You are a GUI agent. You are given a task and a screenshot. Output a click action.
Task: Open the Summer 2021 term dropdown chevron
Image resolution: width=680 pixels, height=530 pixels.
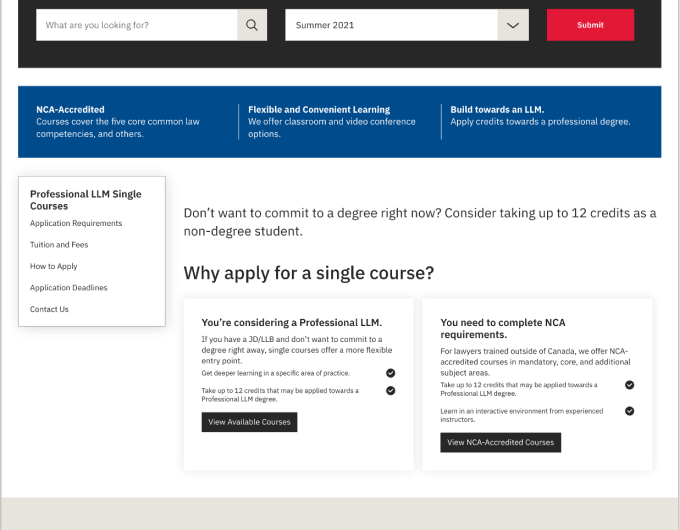[x=513, y=25]
